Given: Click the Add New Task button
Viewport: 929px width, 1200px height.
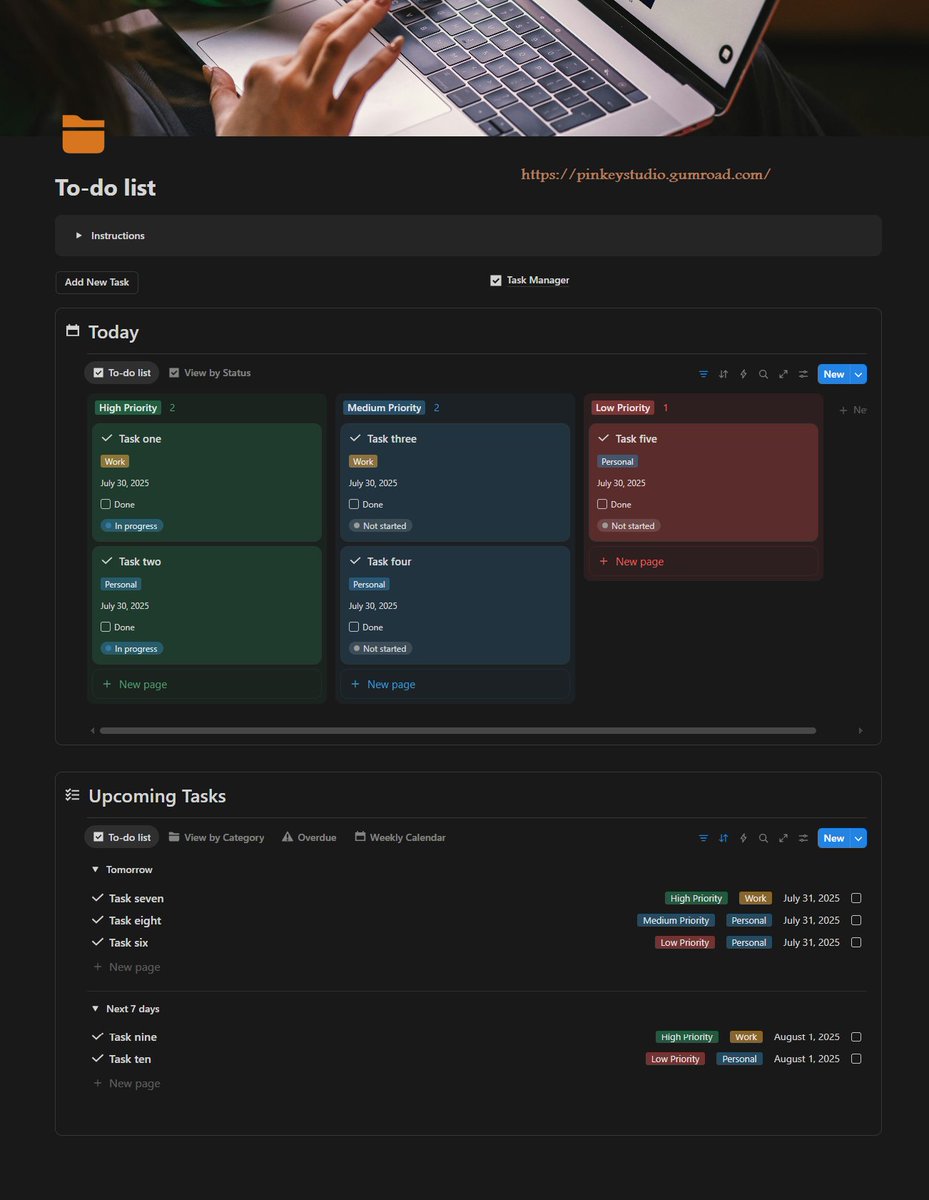Looking at the screenshot, I should click(x=97, y=282).
